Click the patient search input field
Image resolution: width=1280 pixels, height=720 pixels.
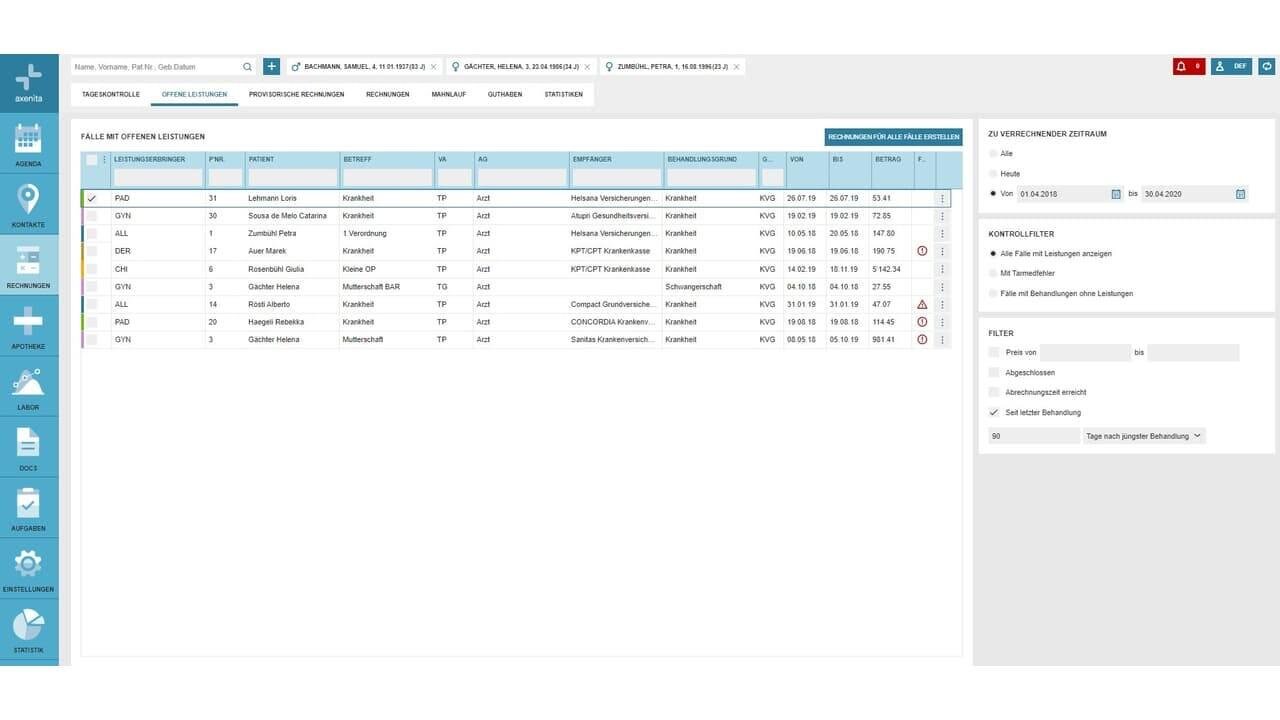click(157, 67)
